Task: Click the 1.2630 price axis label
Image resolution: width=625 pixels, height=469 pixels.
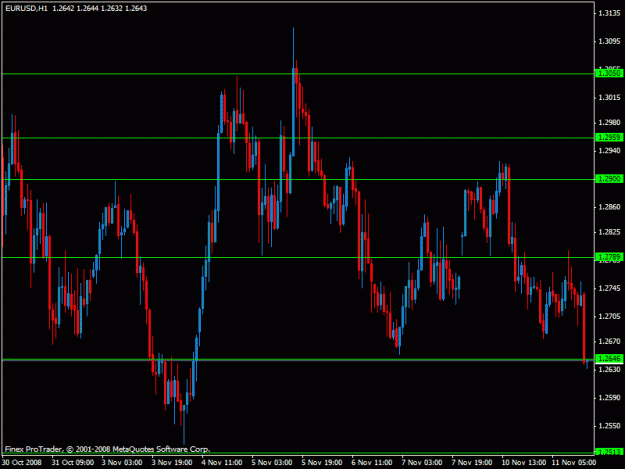Action: 610,369
